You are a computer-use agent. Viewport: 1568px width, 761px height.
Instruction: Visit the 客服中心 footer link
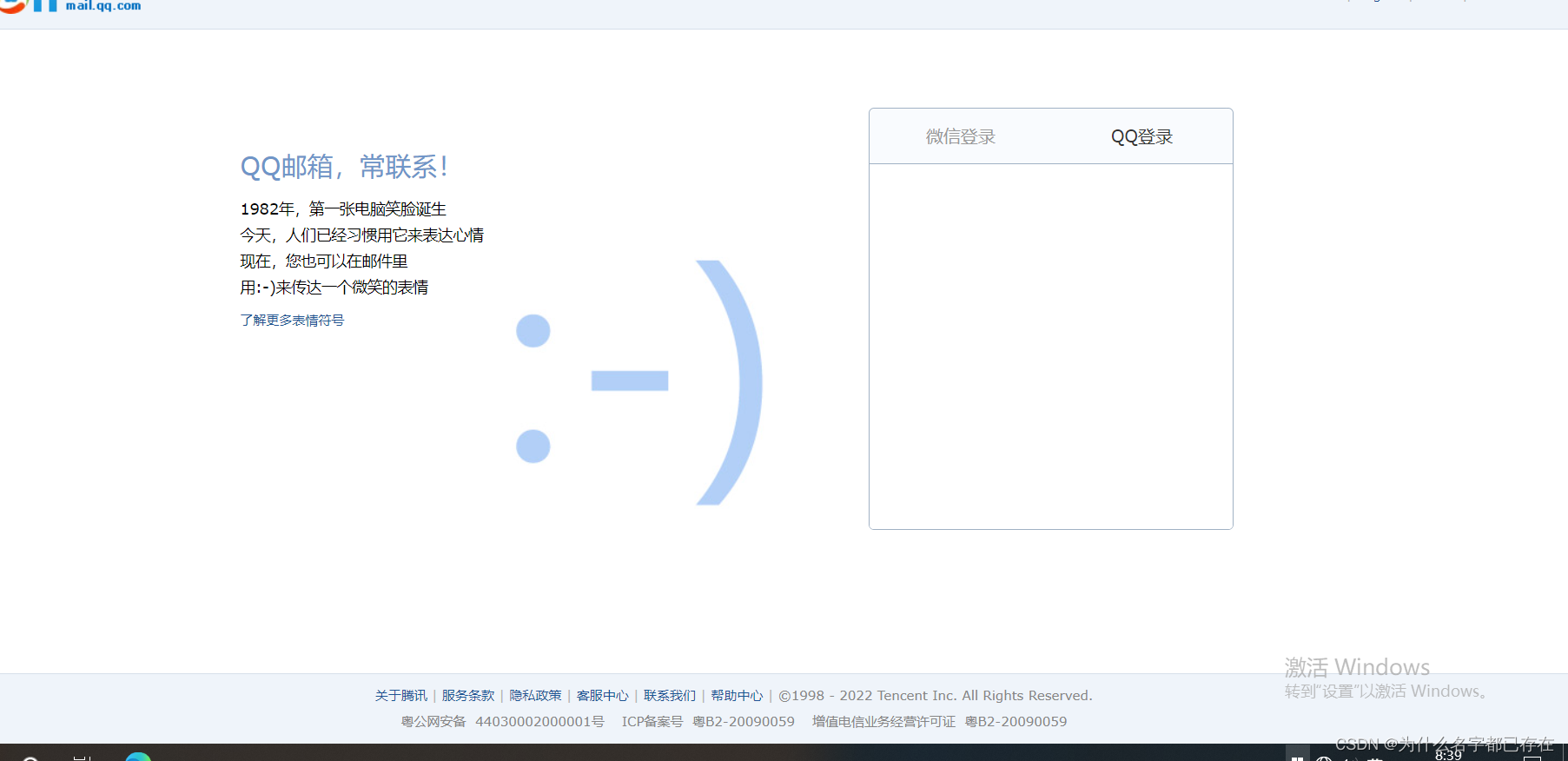603,696
